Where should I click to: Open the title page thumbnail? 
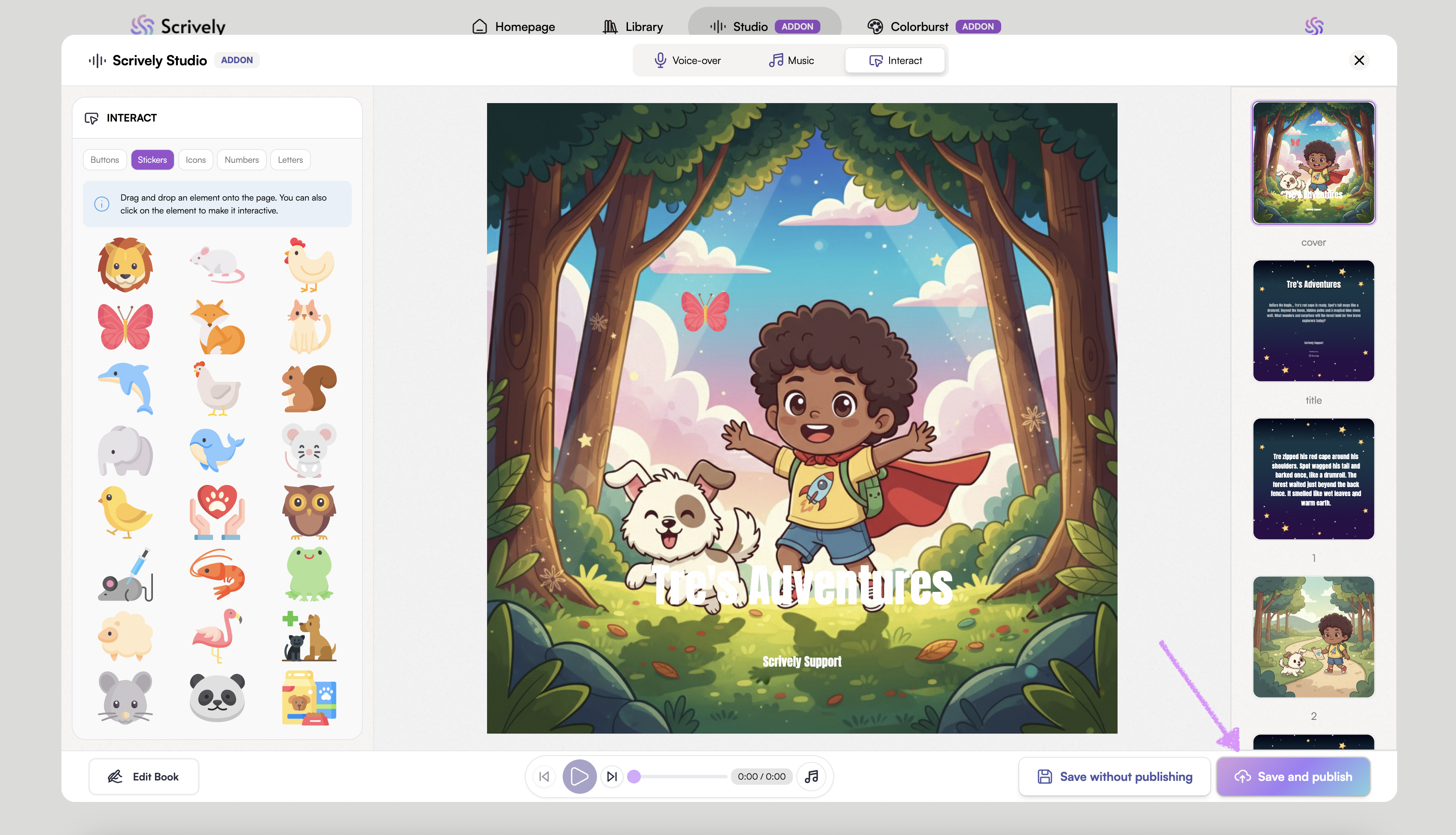click(1313, 321)
